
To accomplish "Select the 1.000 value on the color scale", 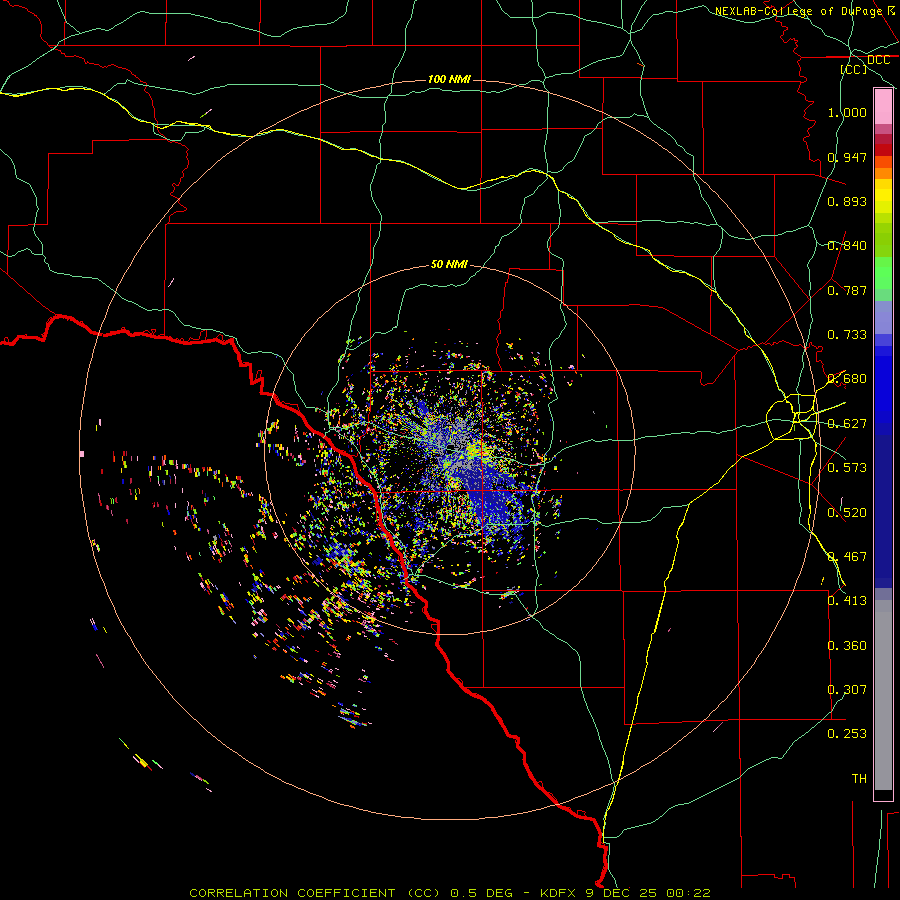I will coord(847,112).
